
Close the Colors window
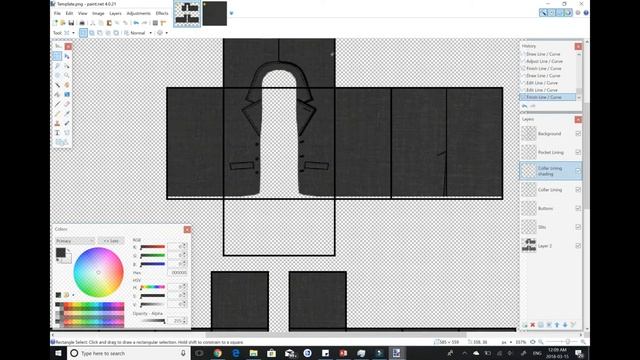187,229
